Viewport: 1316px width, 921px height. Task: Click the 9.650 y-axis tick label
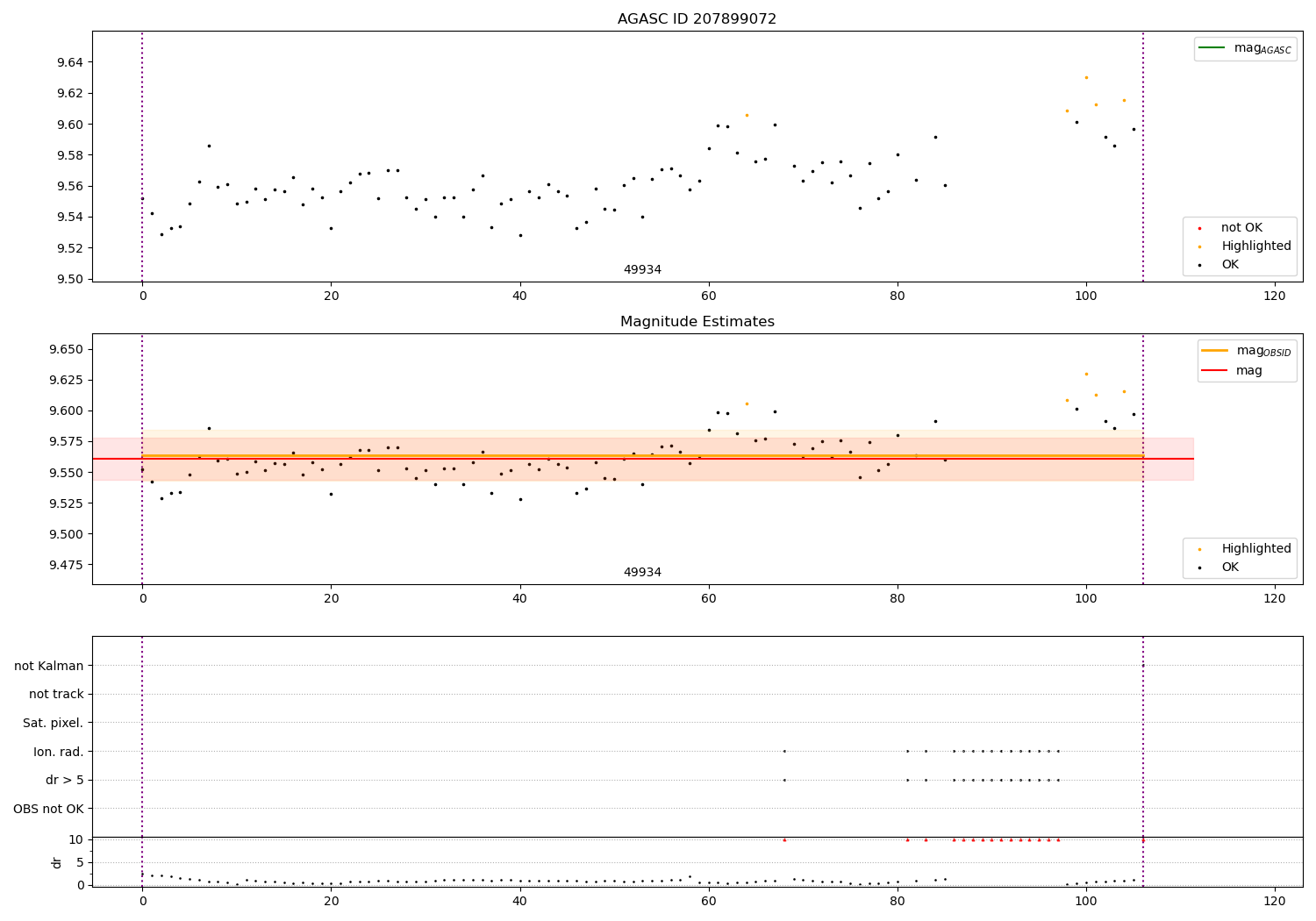coord(67,350)
